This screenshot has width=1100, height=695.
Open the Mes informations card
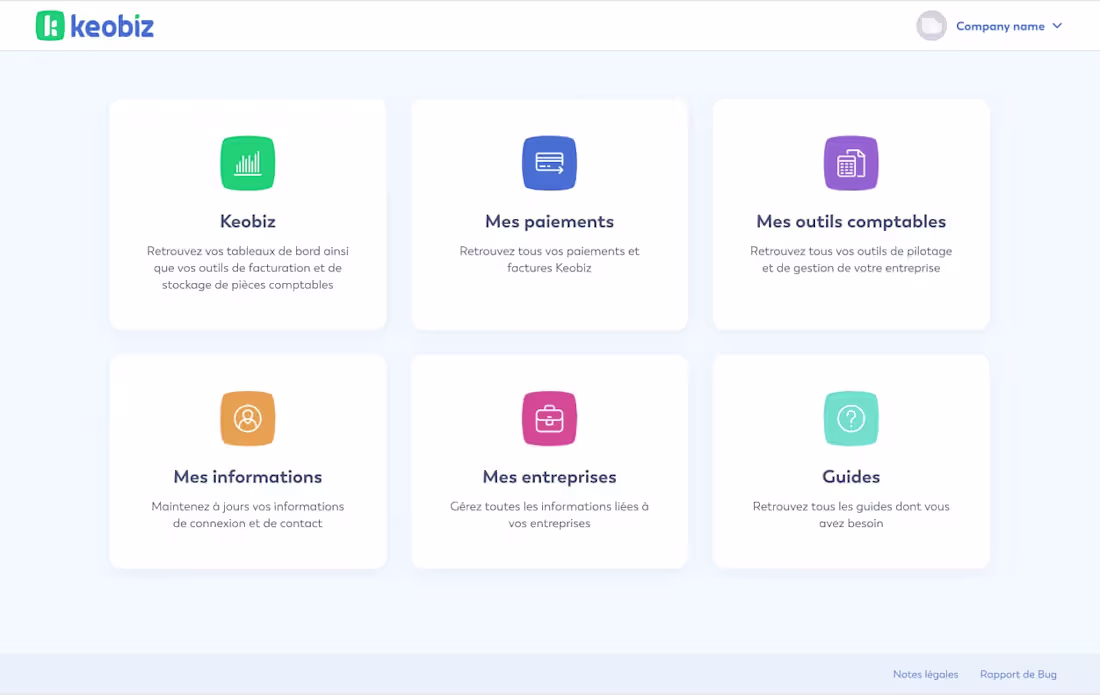coord(247,461)
